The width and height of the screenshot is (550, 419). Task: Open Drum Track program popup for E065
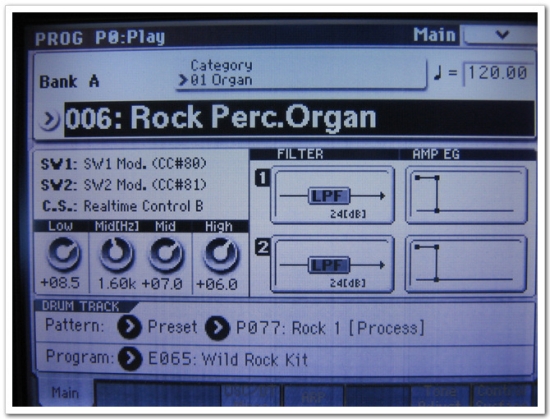coord(130,358)
